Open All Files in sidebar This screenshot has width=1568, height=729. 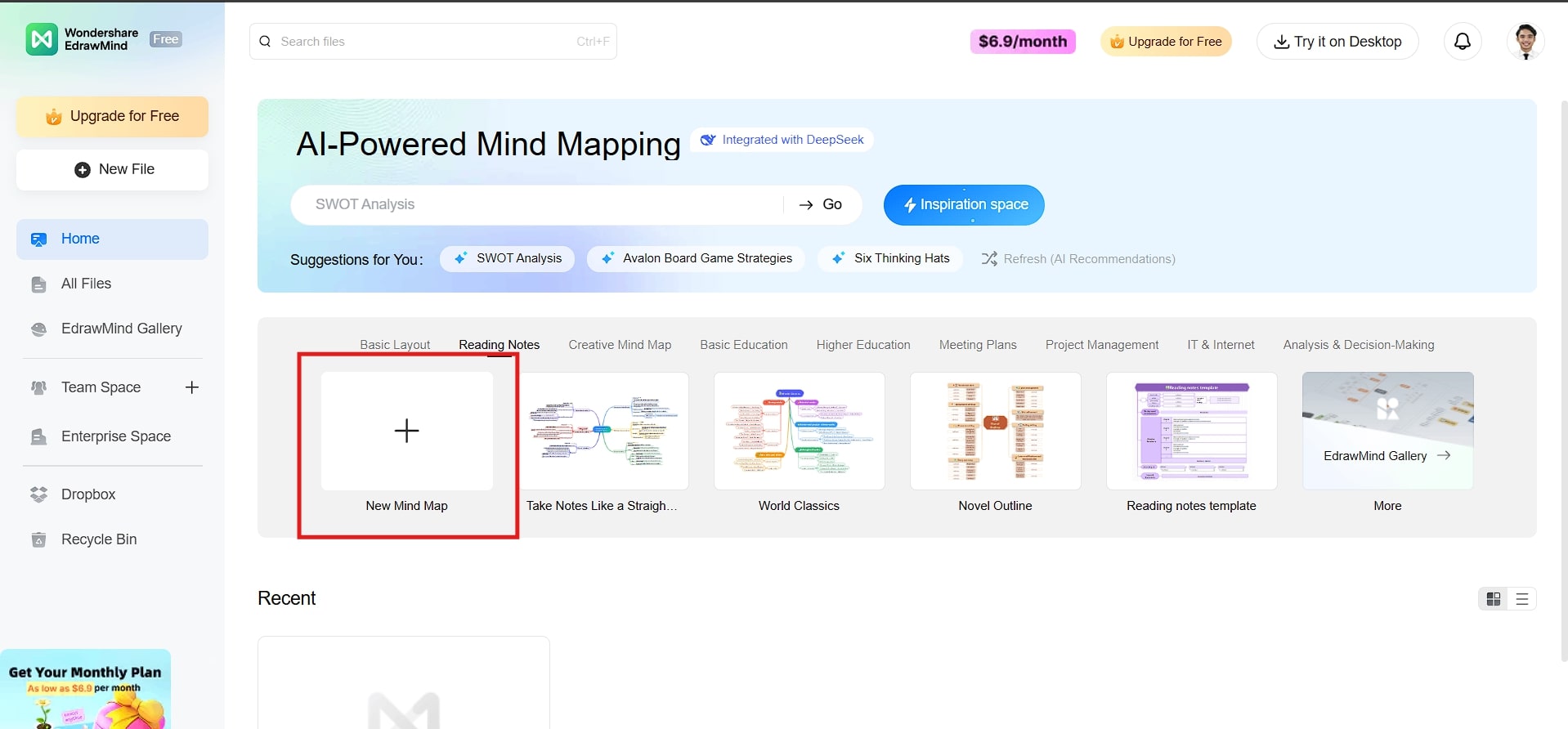tap(112, 284)
